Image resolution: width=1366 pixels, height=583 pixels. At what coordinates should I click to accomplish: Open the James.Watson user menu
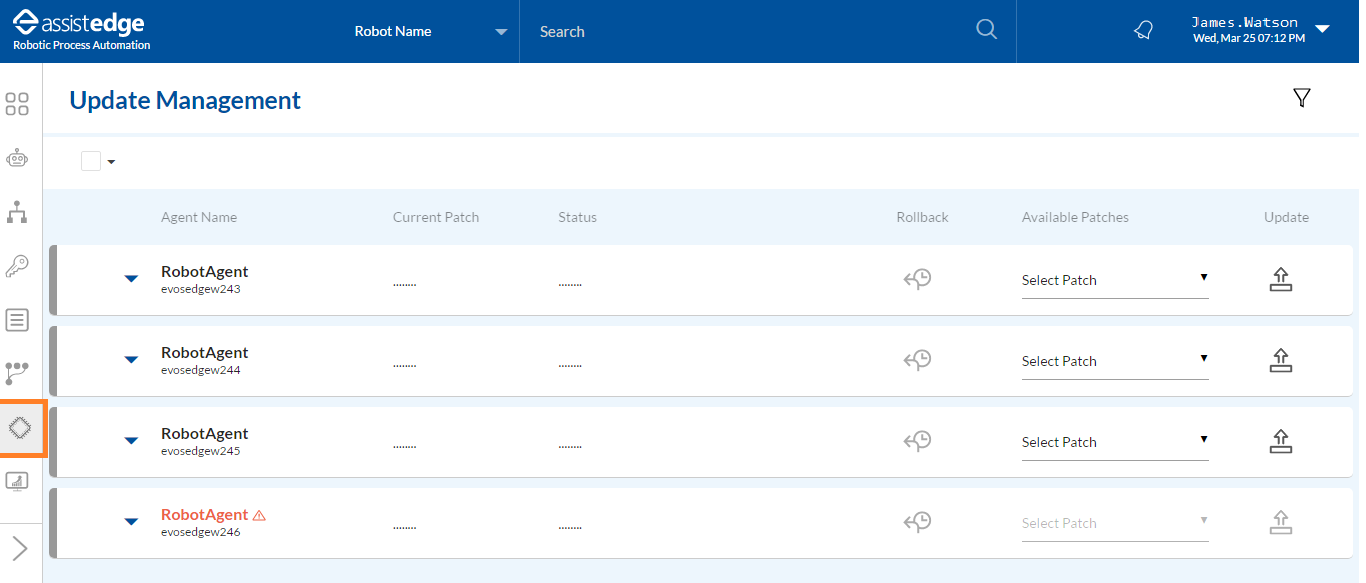click(x=1260, y=30)
